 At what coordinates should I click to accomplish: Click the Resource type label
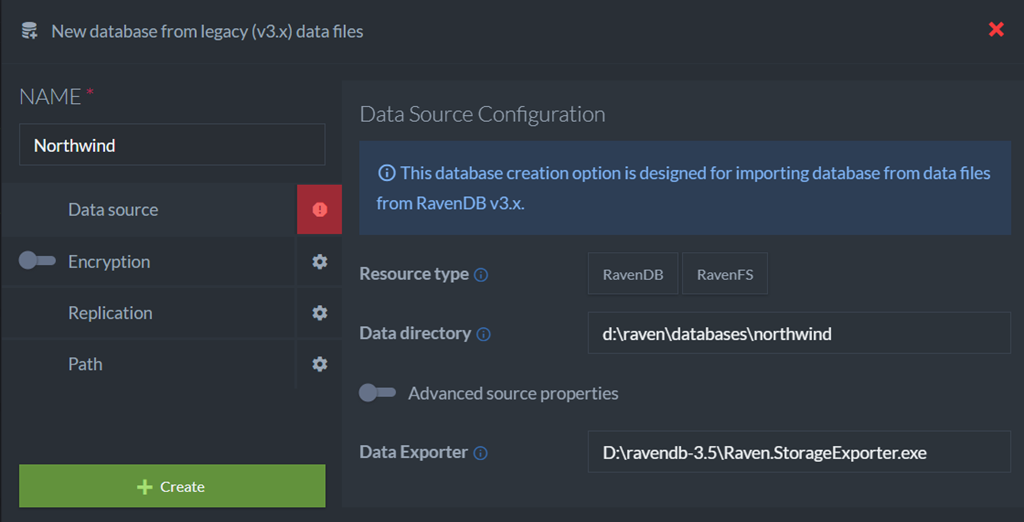point(414,274)
